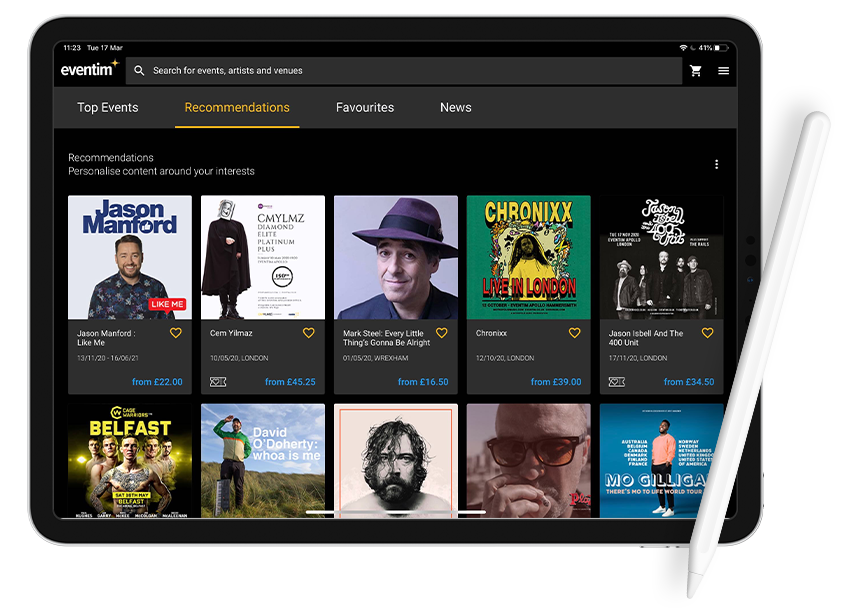Open the Cem Yilmaz CMYLMZ poster

pos(263,257)
